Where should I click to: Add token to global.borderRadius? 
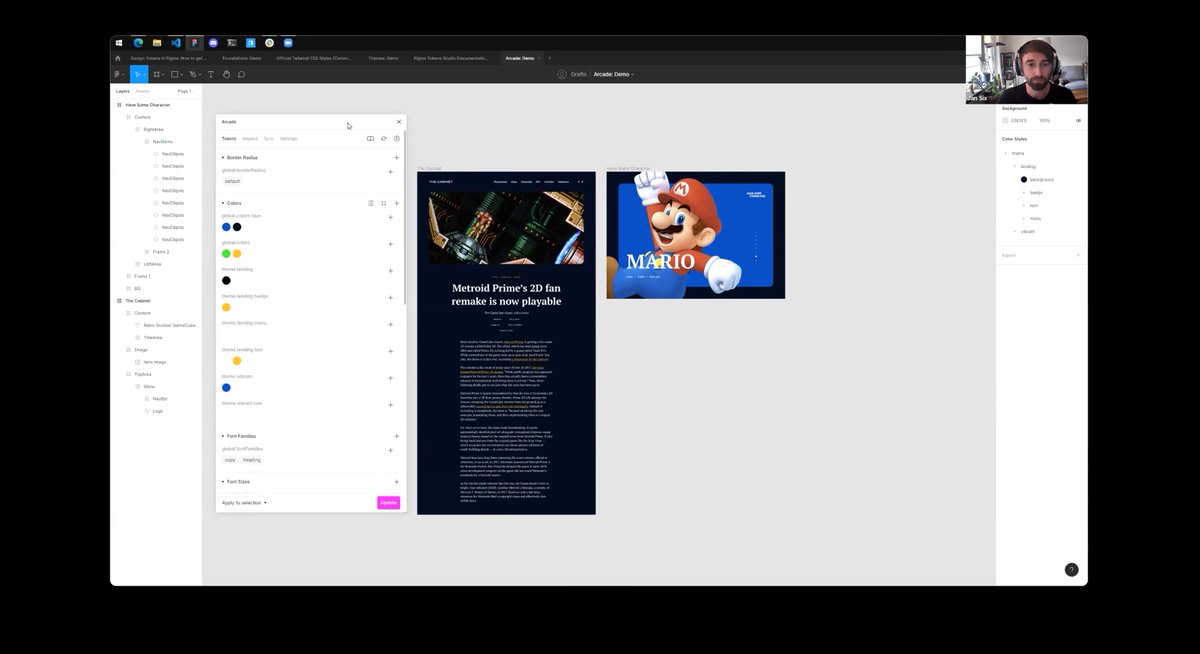click(390, 172)
